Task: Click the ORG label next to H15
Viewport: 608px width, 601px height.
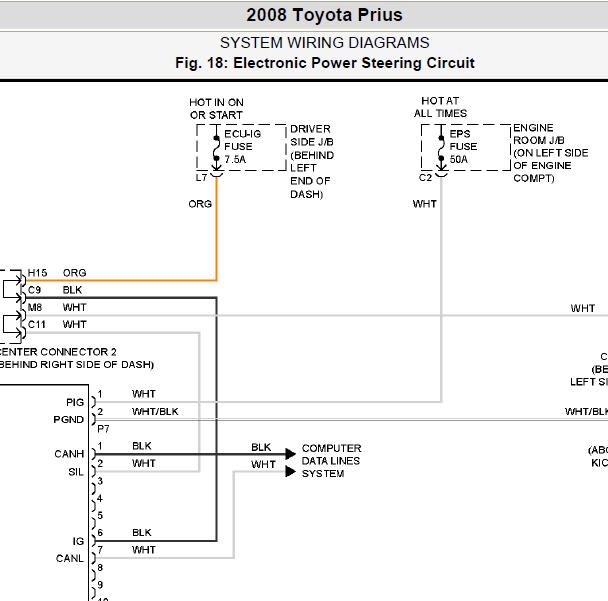Action: pos(74,273)
